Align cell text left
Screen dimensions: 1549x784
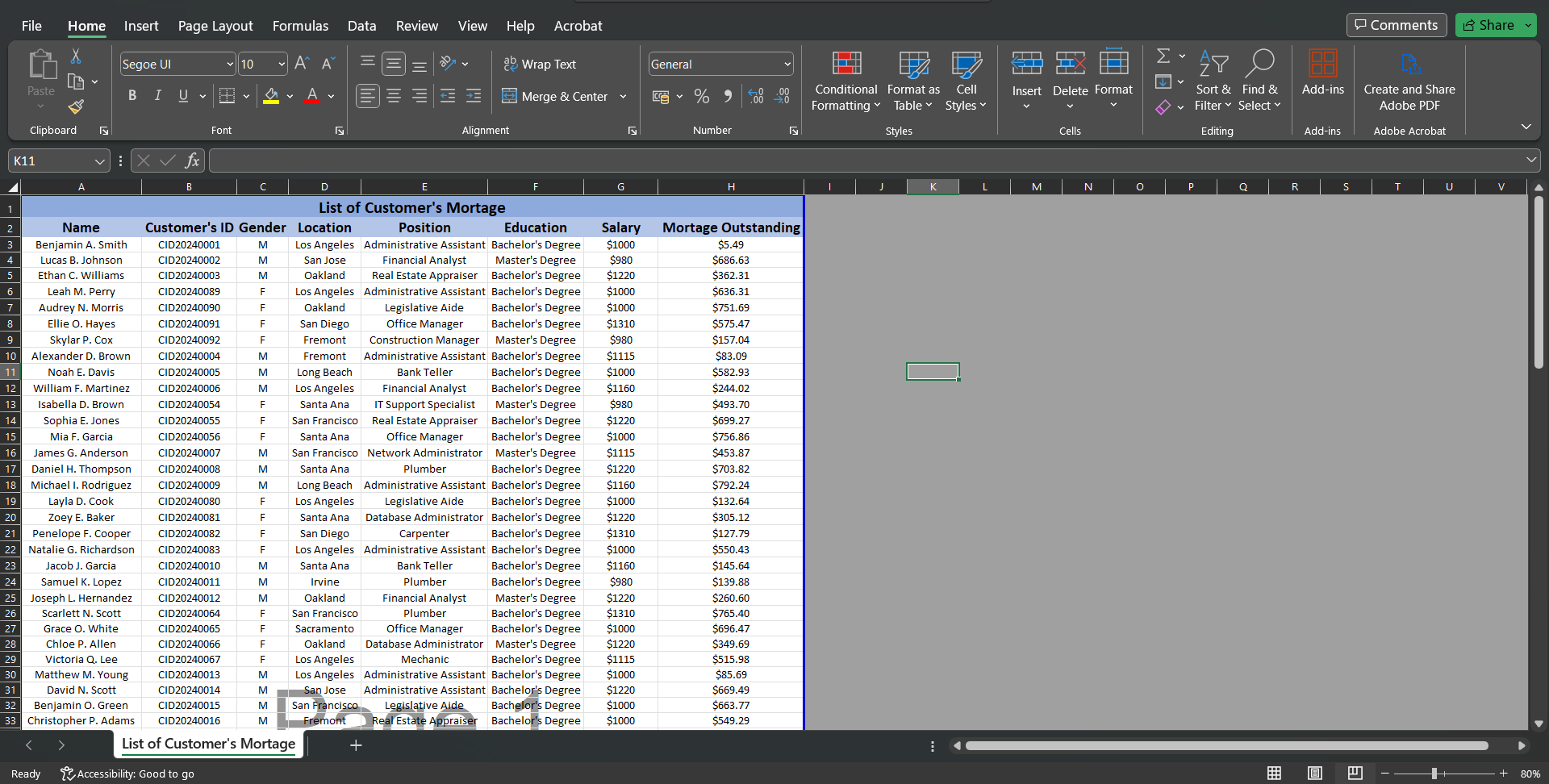(367, 96)
